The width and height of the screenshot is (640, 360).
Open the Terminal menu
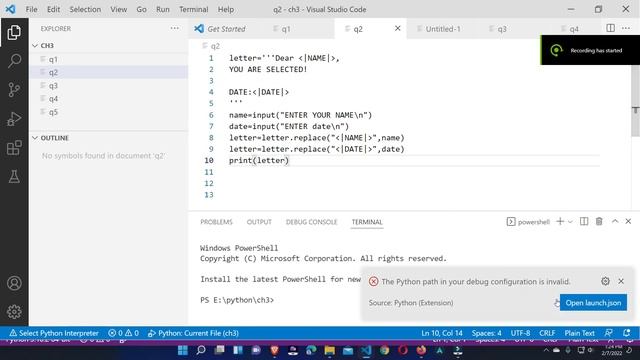pyautogui.click(x=193, y=9)
